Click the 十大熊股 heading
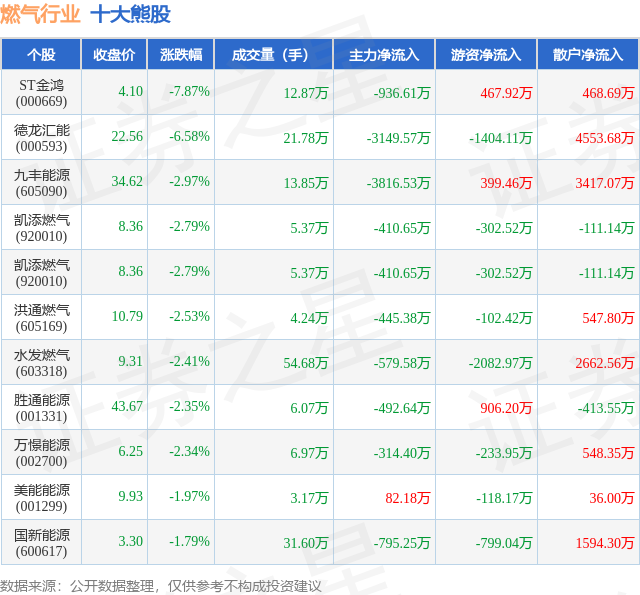The height and width of the screenshot is (595, 640). click(x=130, y=15)
